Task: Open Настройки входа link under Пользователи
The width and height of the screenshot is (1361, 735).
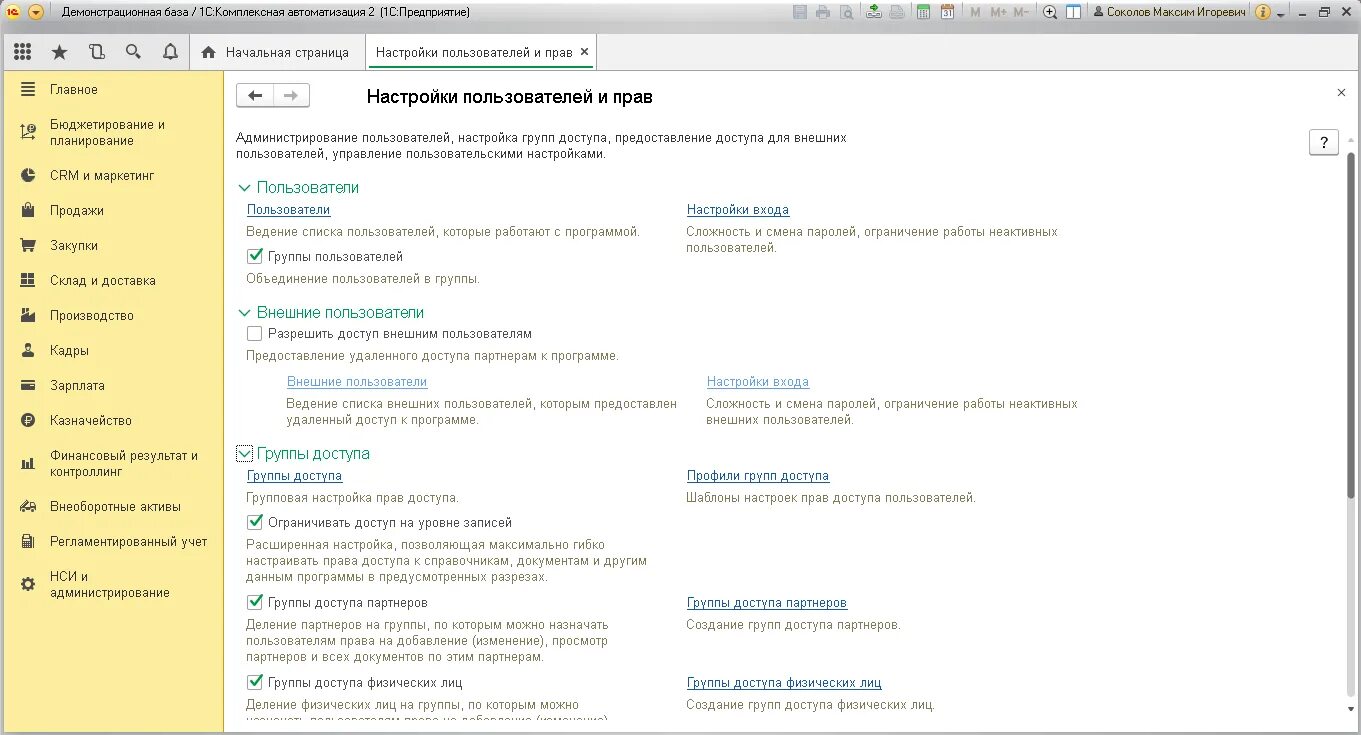Action: tap(738, 210)
